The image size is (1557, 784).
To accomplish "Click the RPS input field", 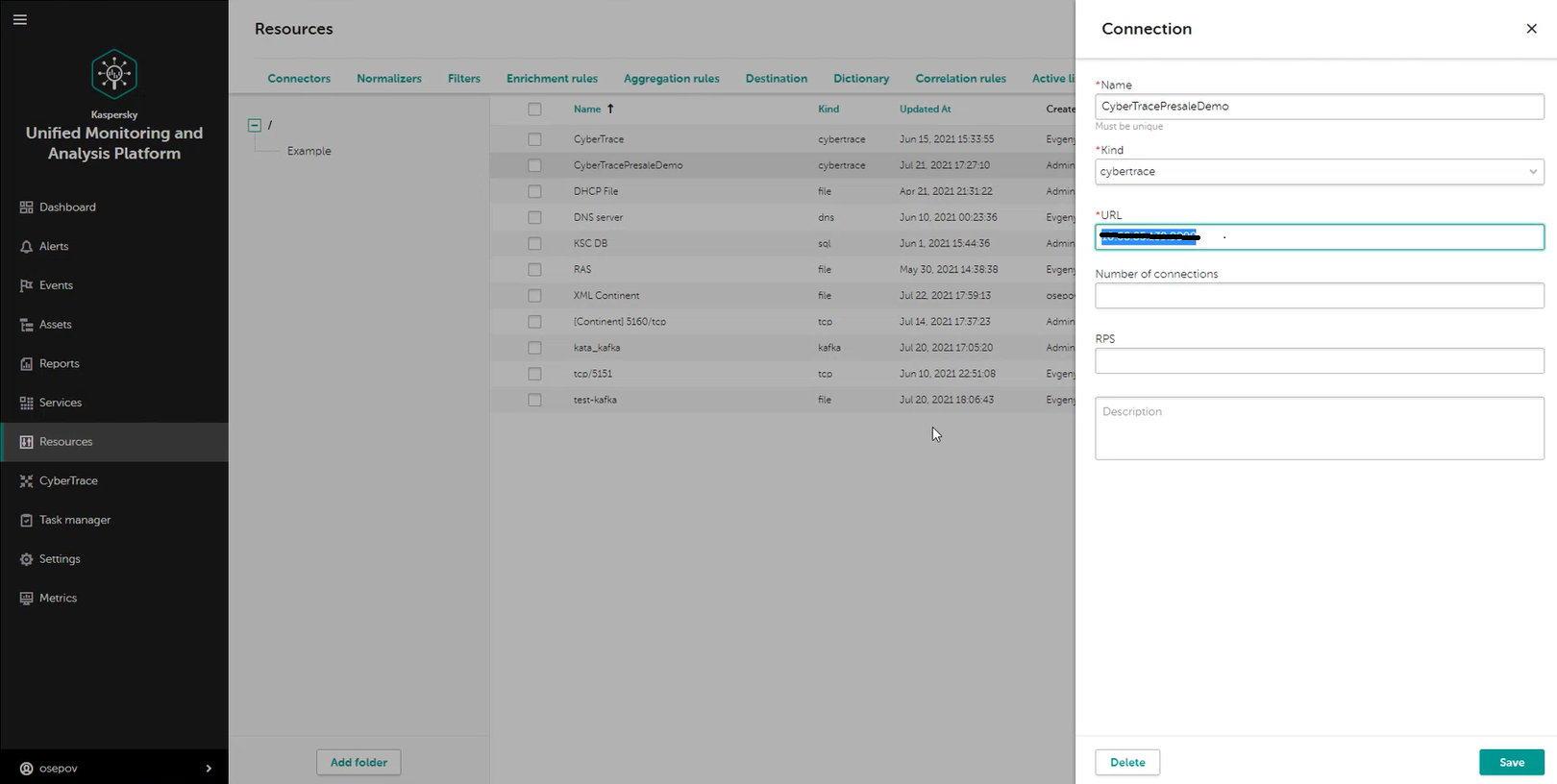I will click(1320, 361).
